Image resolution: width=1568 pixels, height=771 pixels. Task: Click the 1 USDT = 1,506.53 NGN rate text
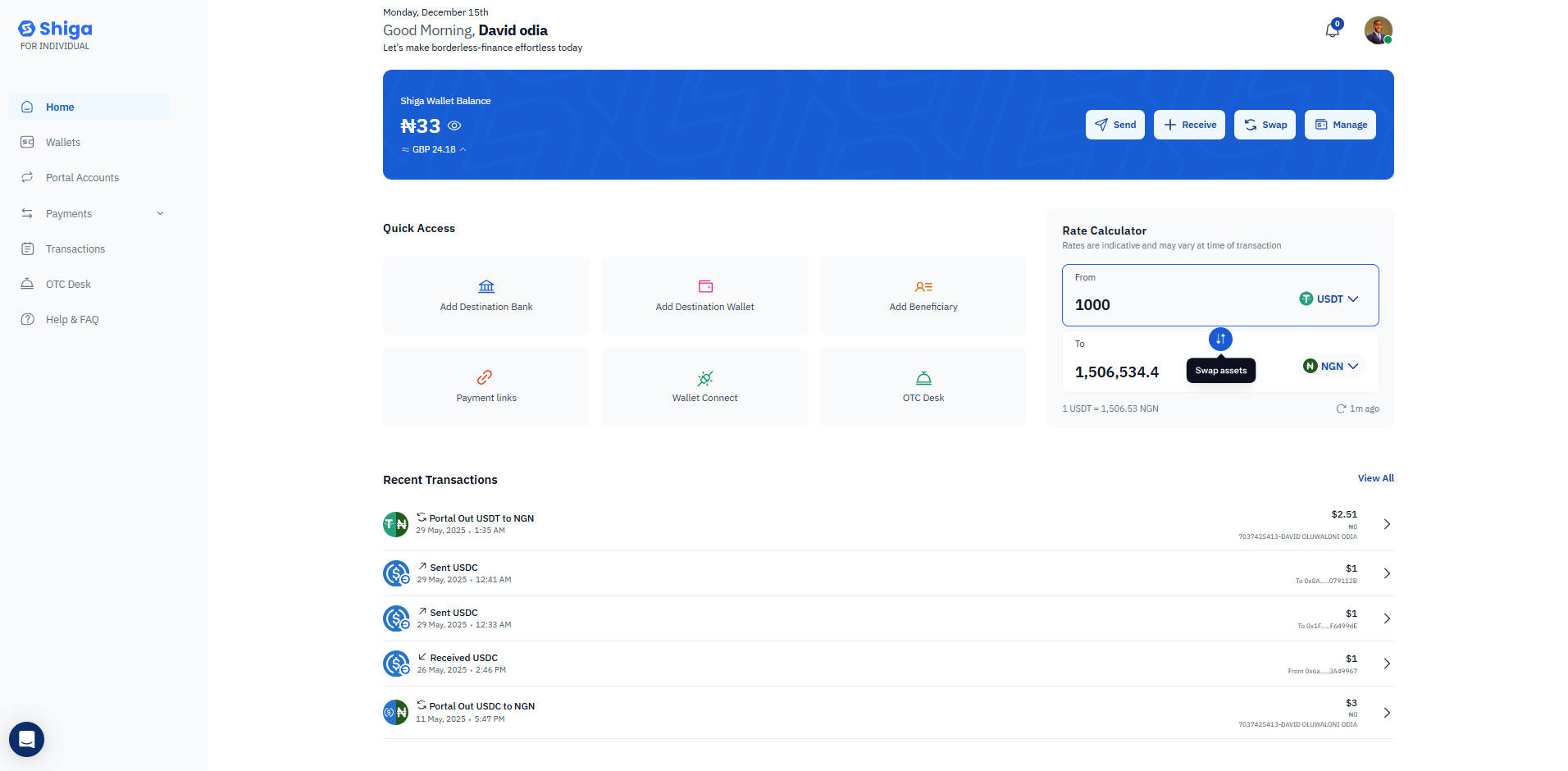(1110, 408)
